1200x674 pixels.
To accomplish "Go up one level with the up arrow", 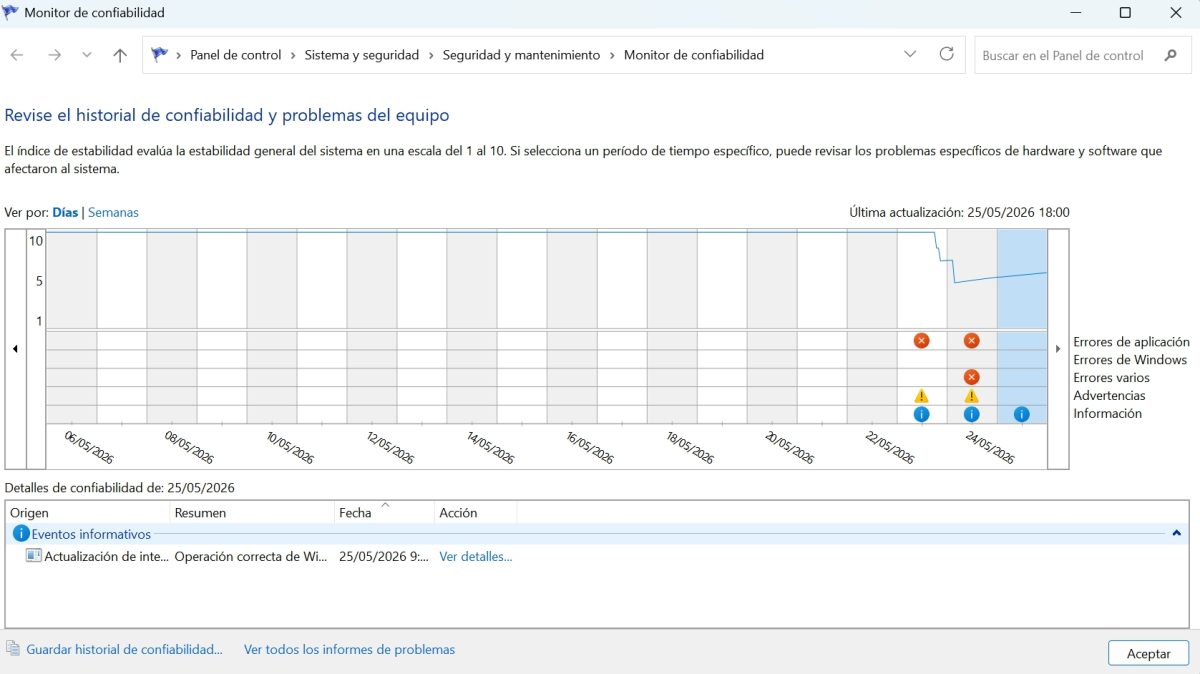I will 120,55.
